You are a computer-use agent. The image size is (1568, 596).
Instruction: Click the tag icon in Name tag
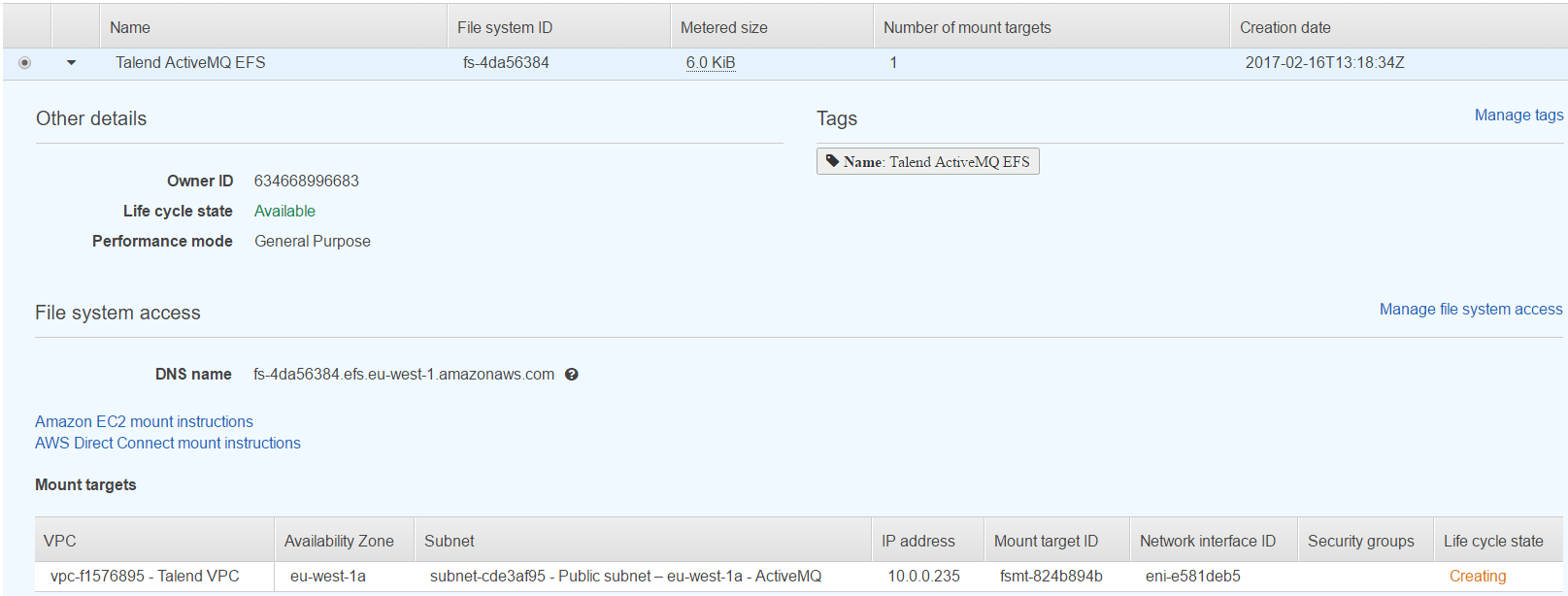pos(832,161)
